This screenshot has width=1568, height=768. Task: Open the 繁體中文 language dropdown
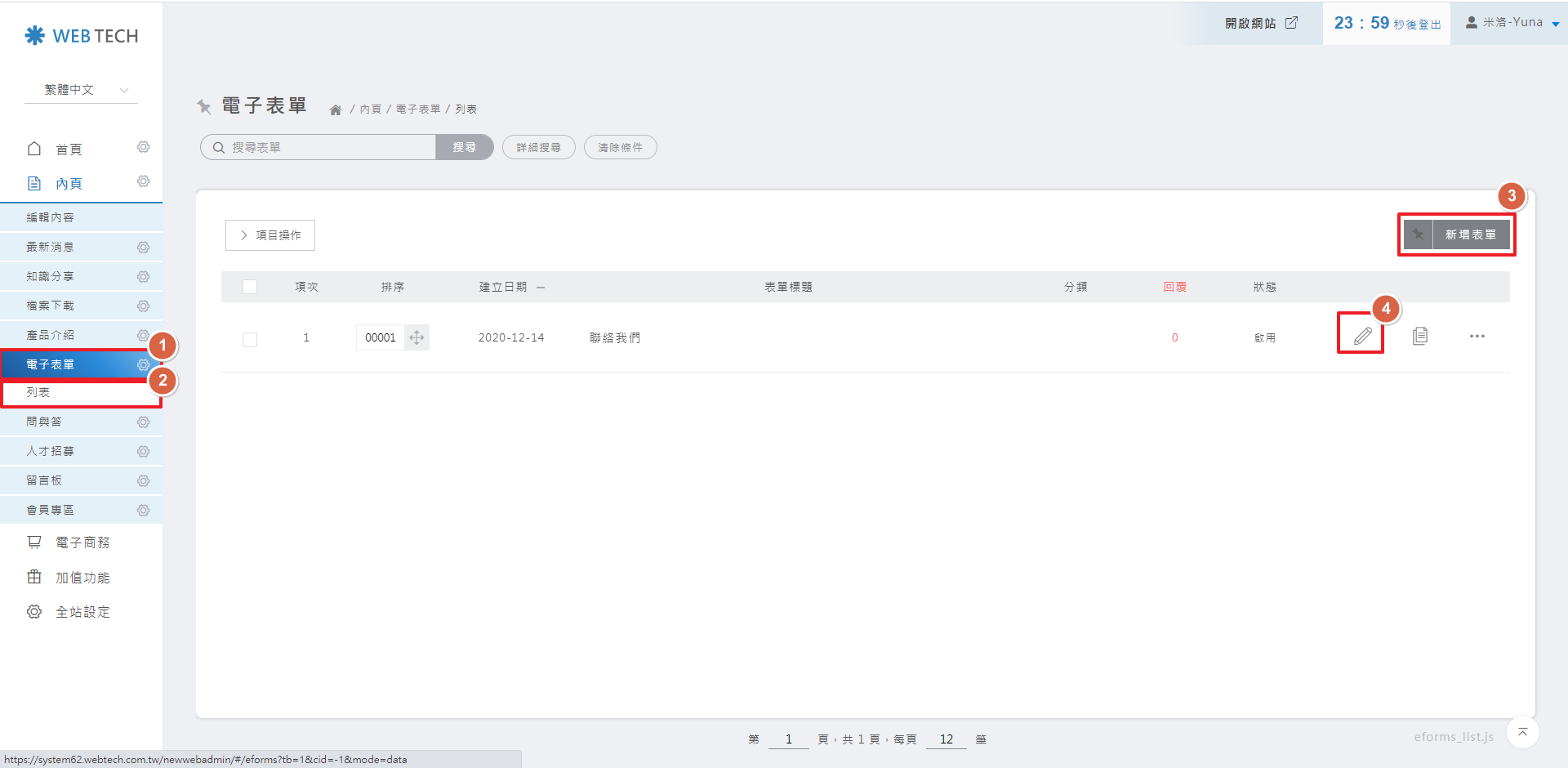(x=82, y=90)
